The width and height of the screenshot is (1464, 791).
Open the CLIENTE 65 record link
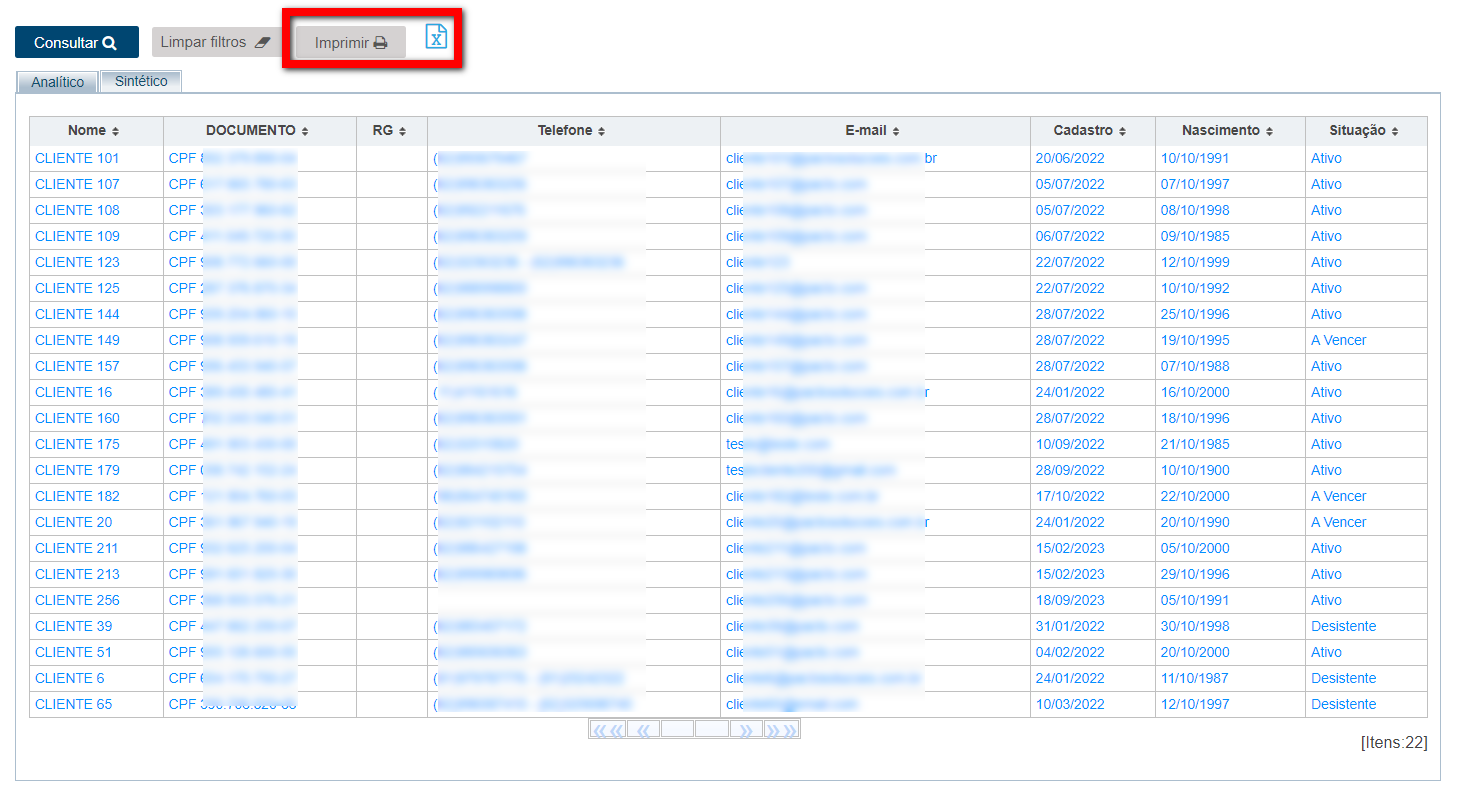(73, 704)
